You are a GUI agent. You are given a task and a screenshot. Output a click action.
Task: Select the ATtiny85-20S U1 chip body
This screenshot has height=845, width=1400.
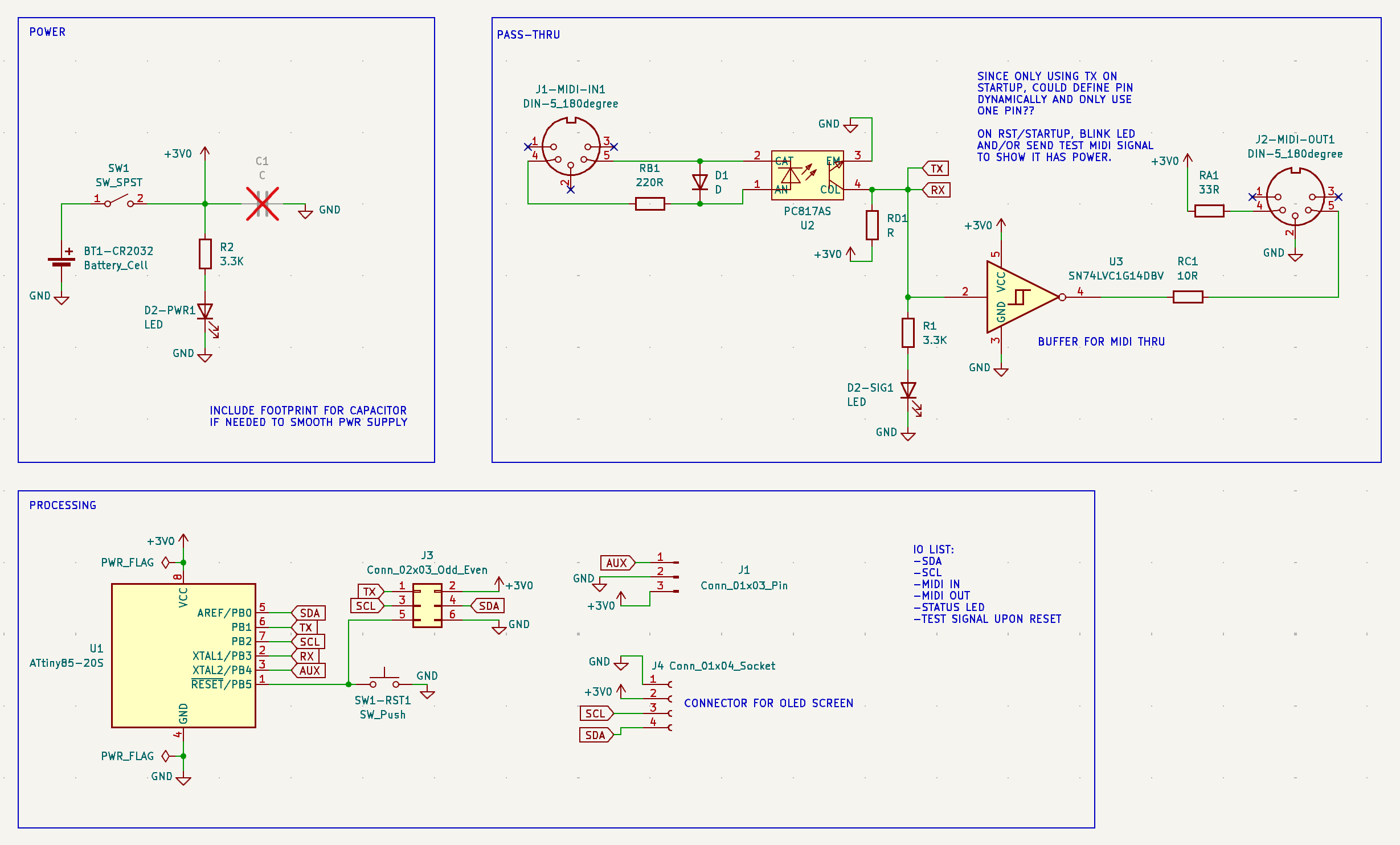click(183, 655)
